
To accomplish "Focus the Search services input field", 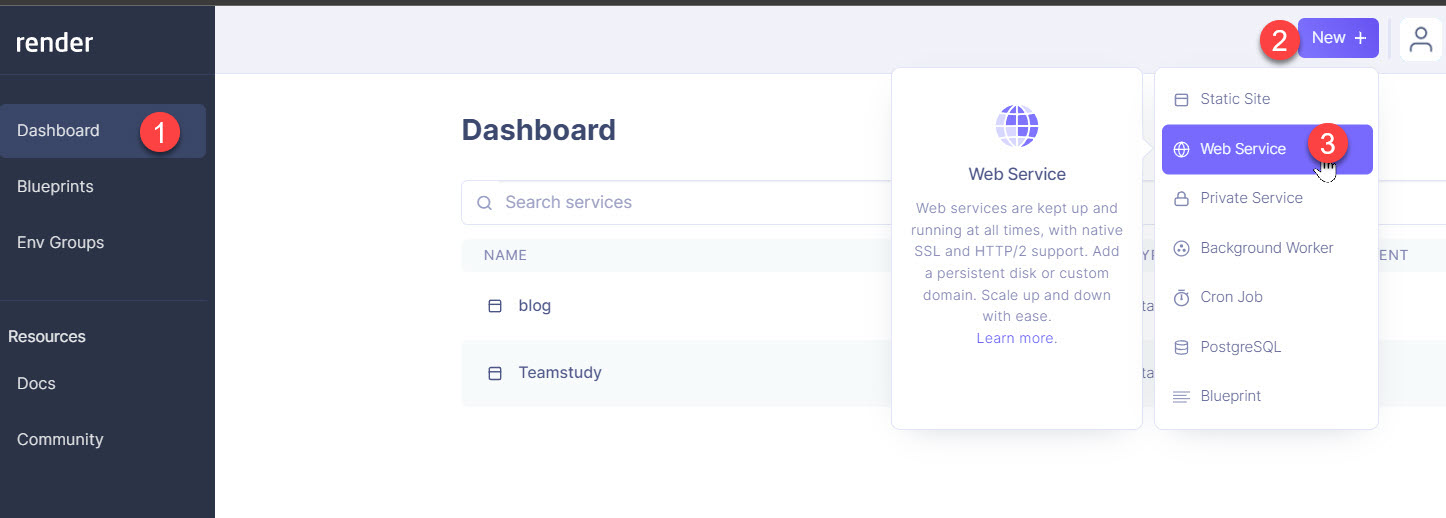I will pos(680,203).
